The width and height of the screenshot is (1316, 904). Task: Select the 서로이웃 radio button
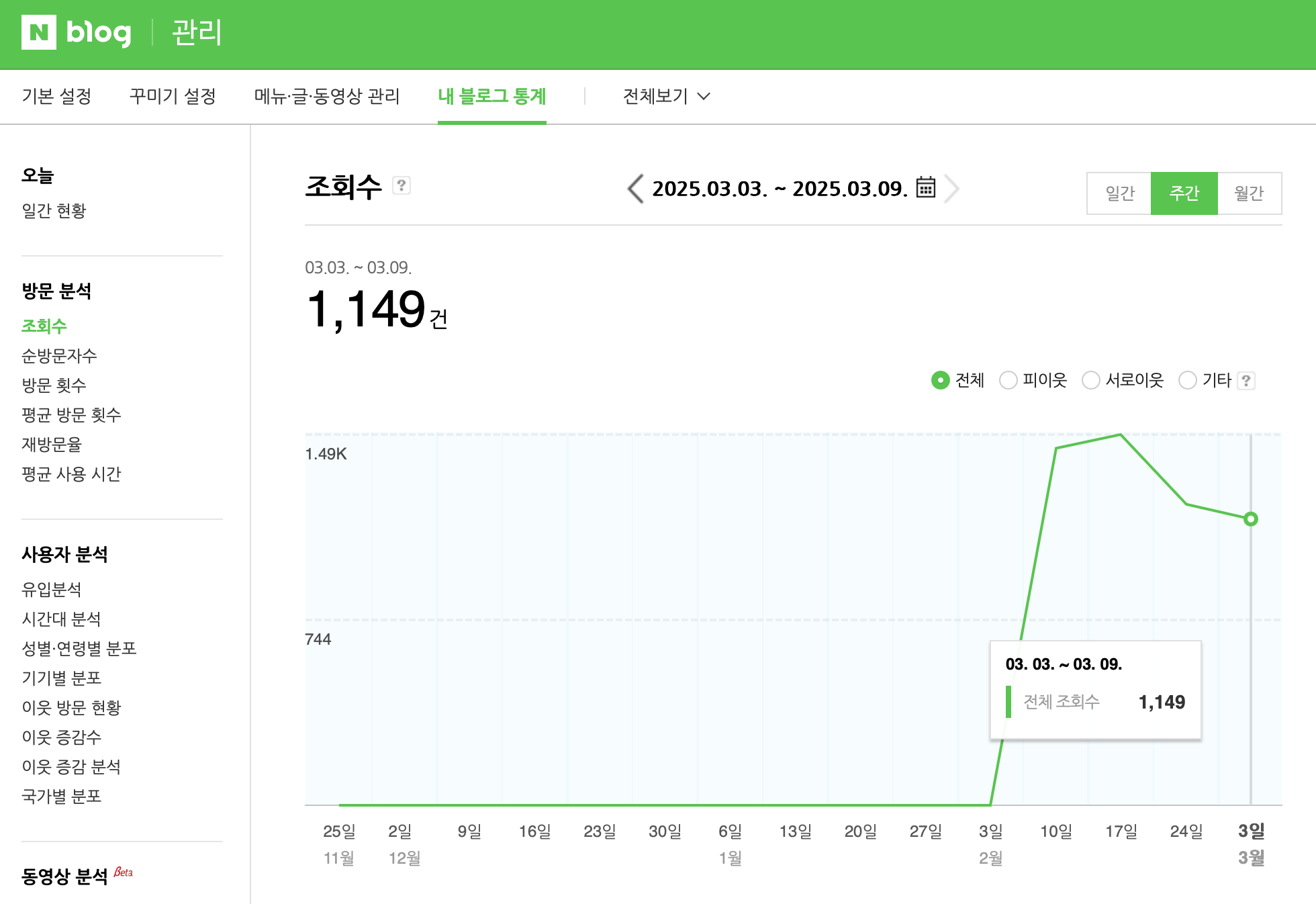(x=1091, y=381)
